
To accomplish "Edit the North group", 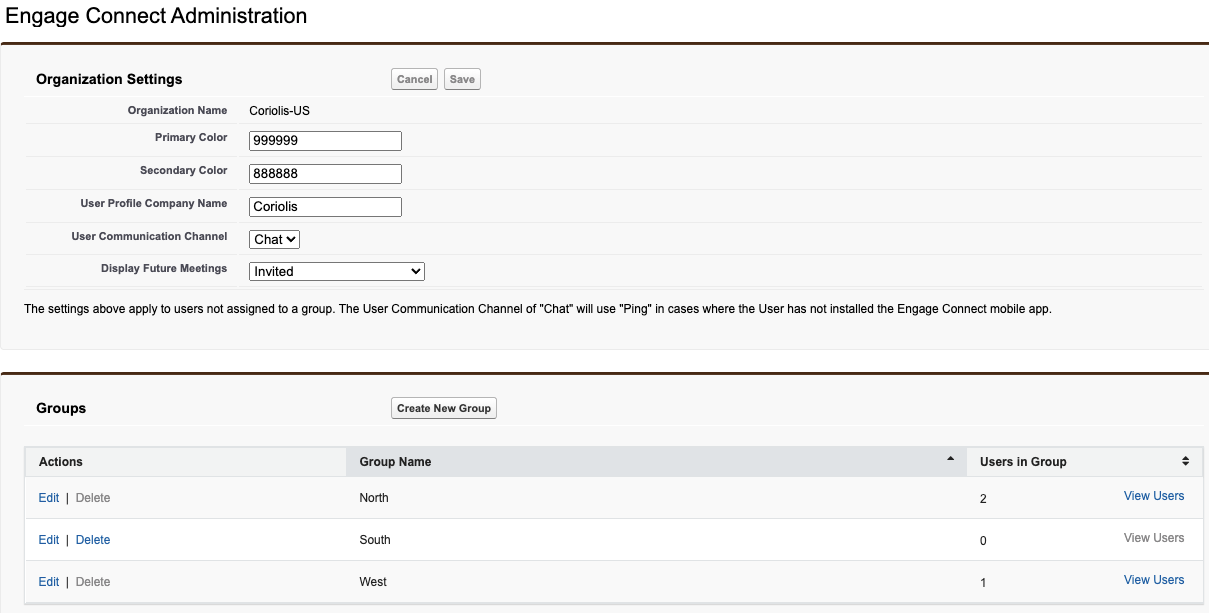I will [48, 498].
